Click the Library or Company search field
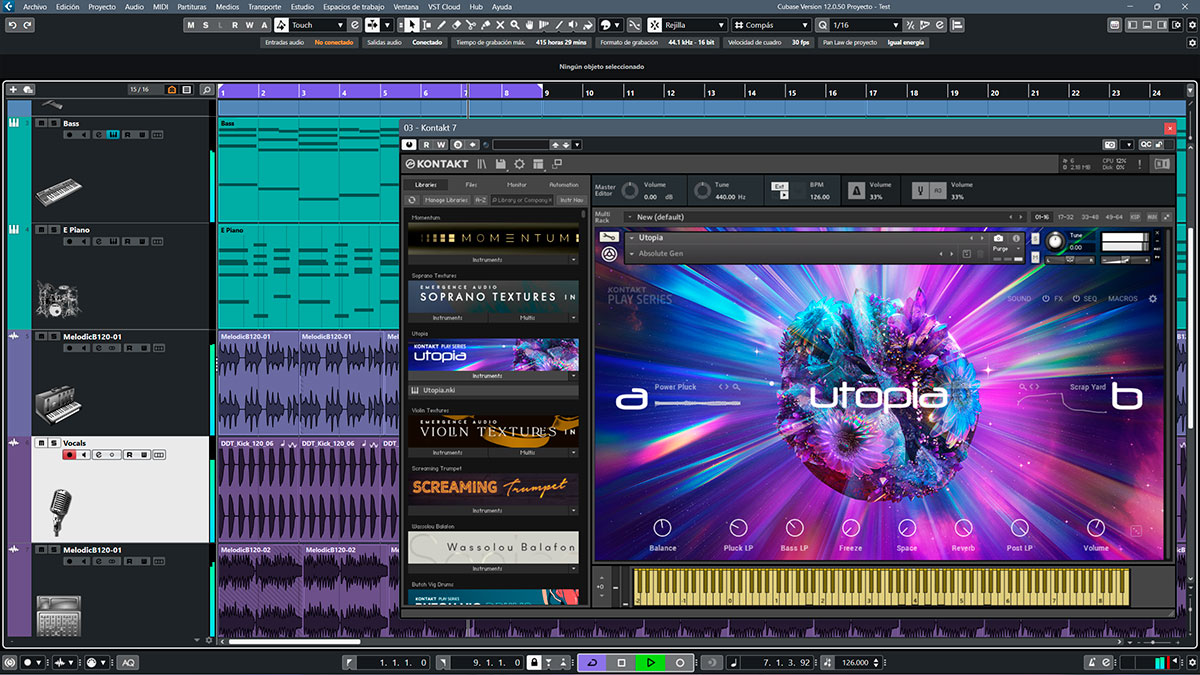The height and width of the screenshot is (675, 1200). 521,200
